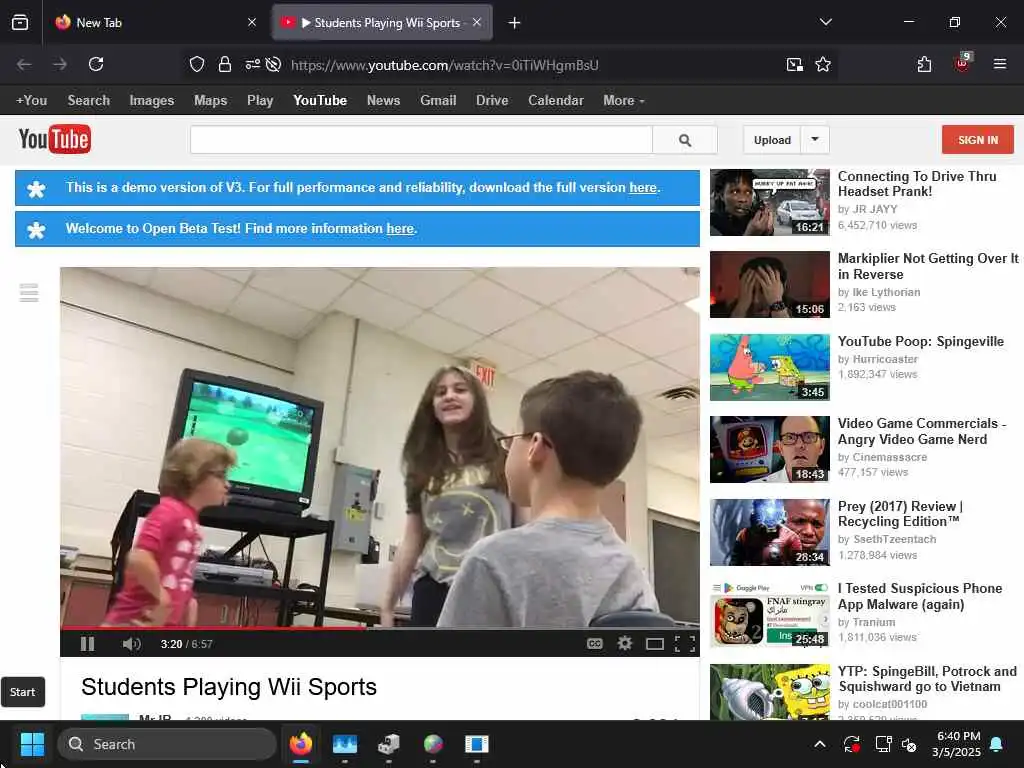Toggle closed captions CC button
The width and height of the screenshot is (1024, 768).
[594, 644]
